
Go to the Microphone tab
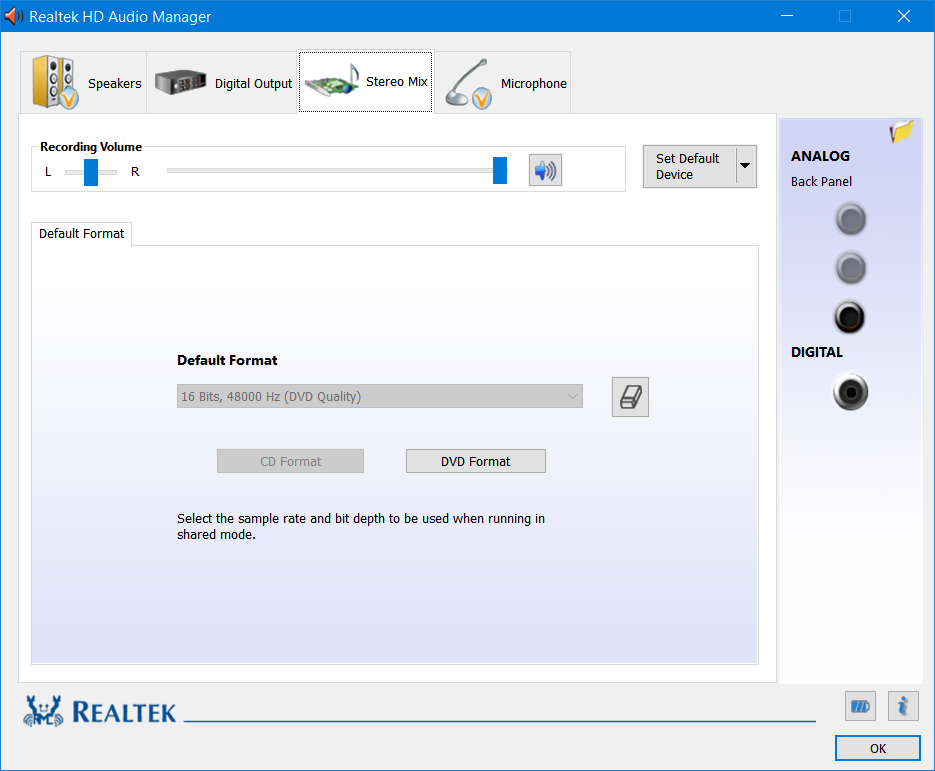click(x=503, y=82)
